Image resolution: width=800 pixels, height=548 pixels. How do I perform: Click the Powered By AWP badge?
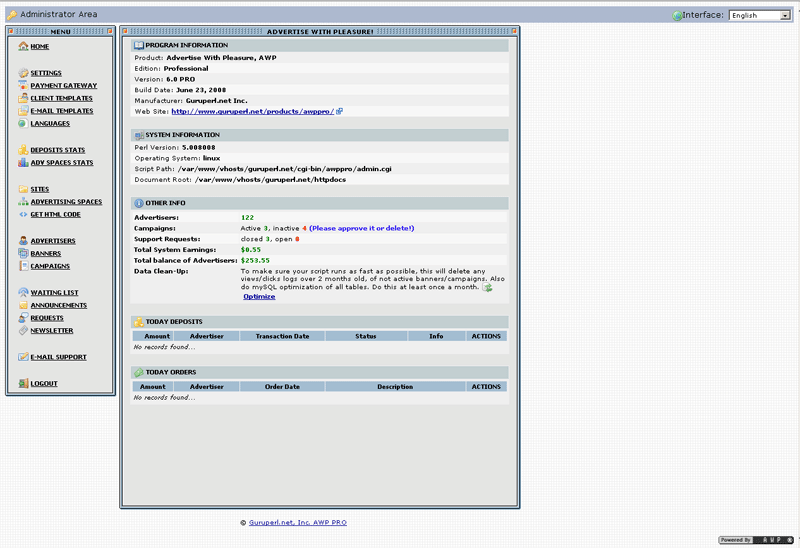click(x=756, y=540)
